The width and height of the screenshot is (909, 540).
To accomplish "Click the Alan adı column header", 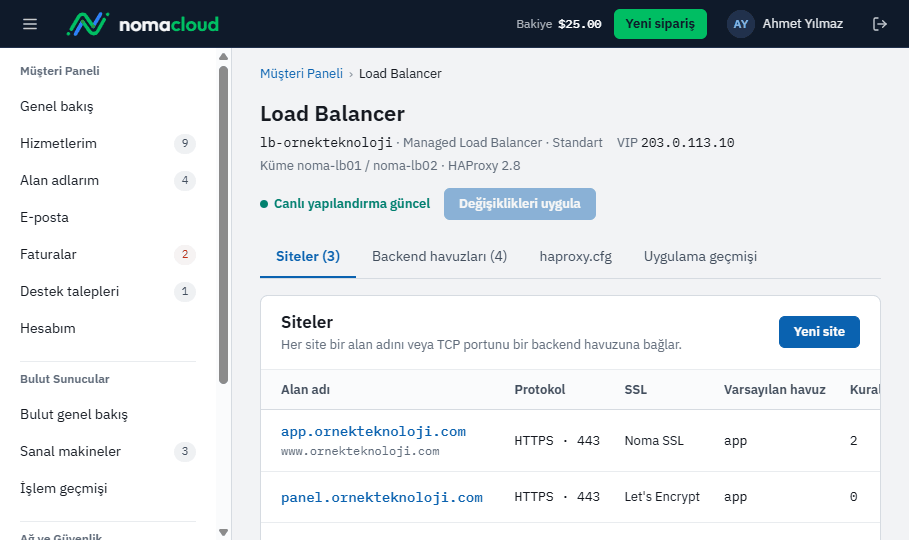I will (x=306, y=390).
